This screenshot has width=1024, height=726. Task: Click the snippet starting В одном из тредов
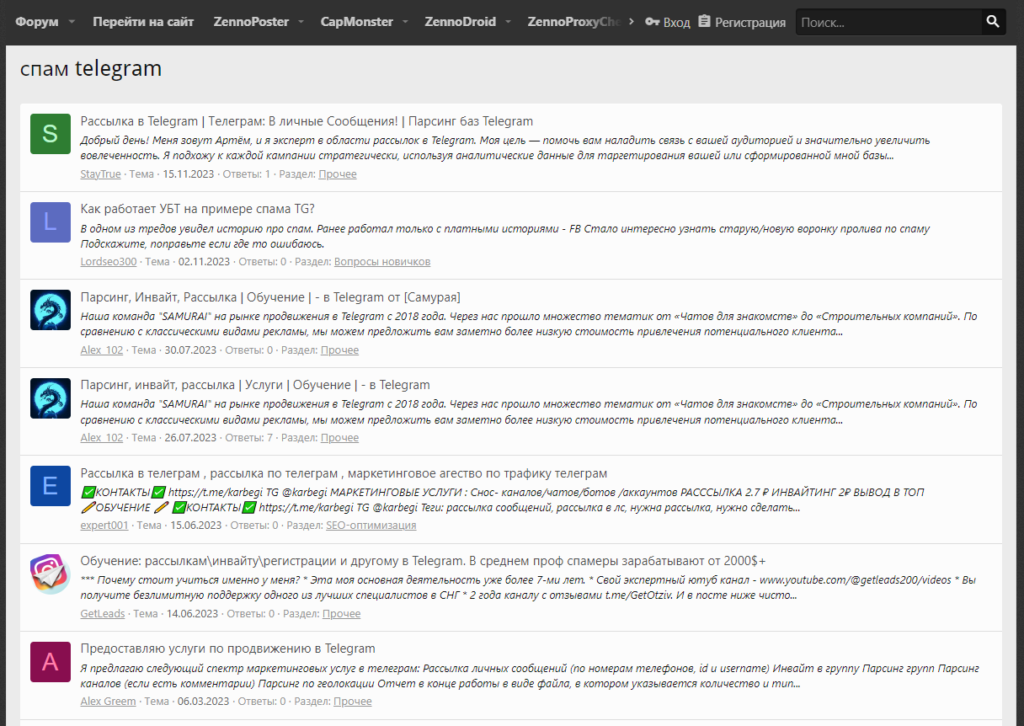click(x=505, y=236)
